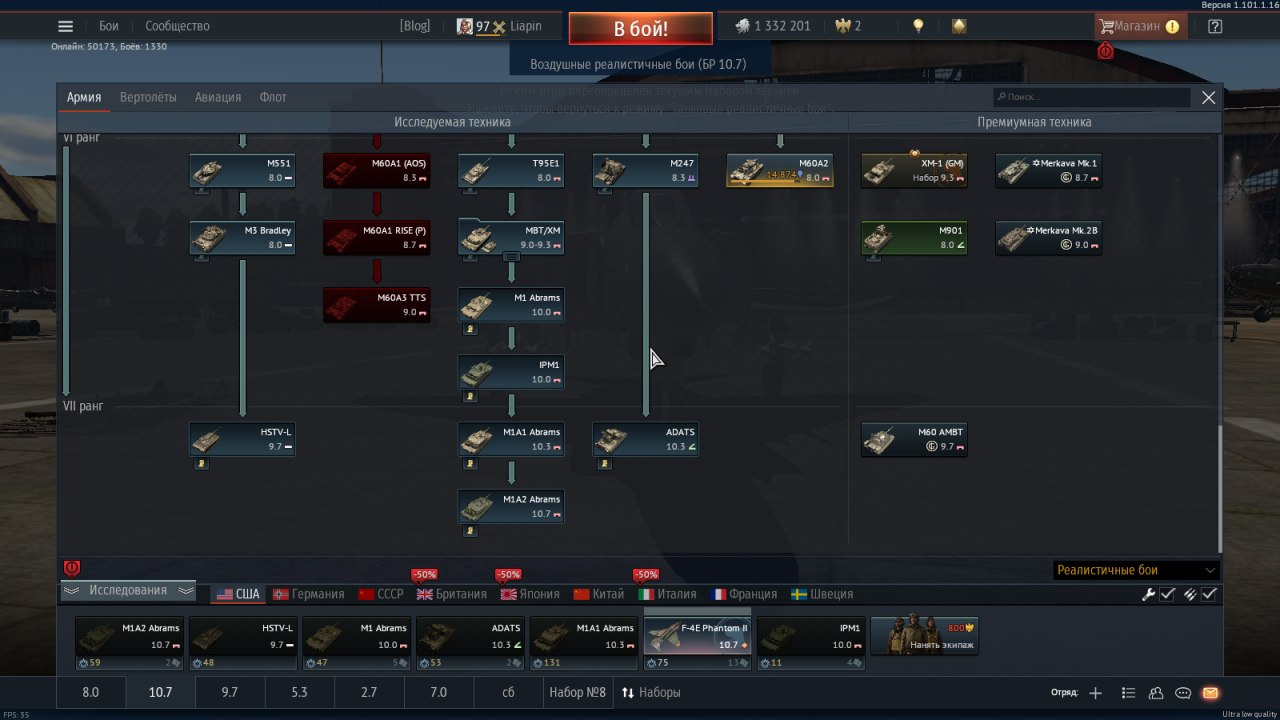This screenshot has width=1280, height=720.
Task: Open the contacts icon in bottom bar
Action: [1156, 693]
